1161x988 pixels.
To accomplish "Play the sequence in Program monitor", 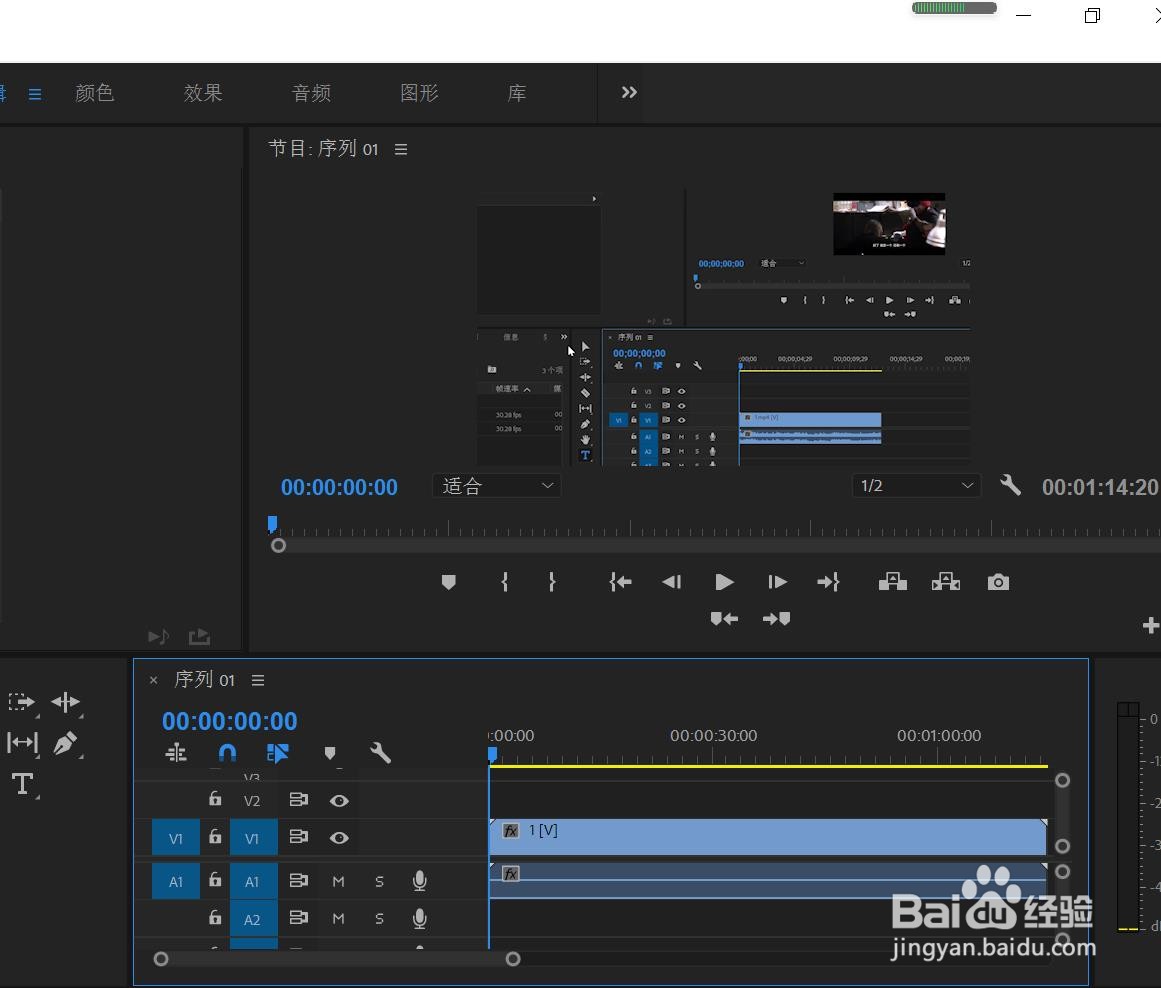I will coord(724,582).
